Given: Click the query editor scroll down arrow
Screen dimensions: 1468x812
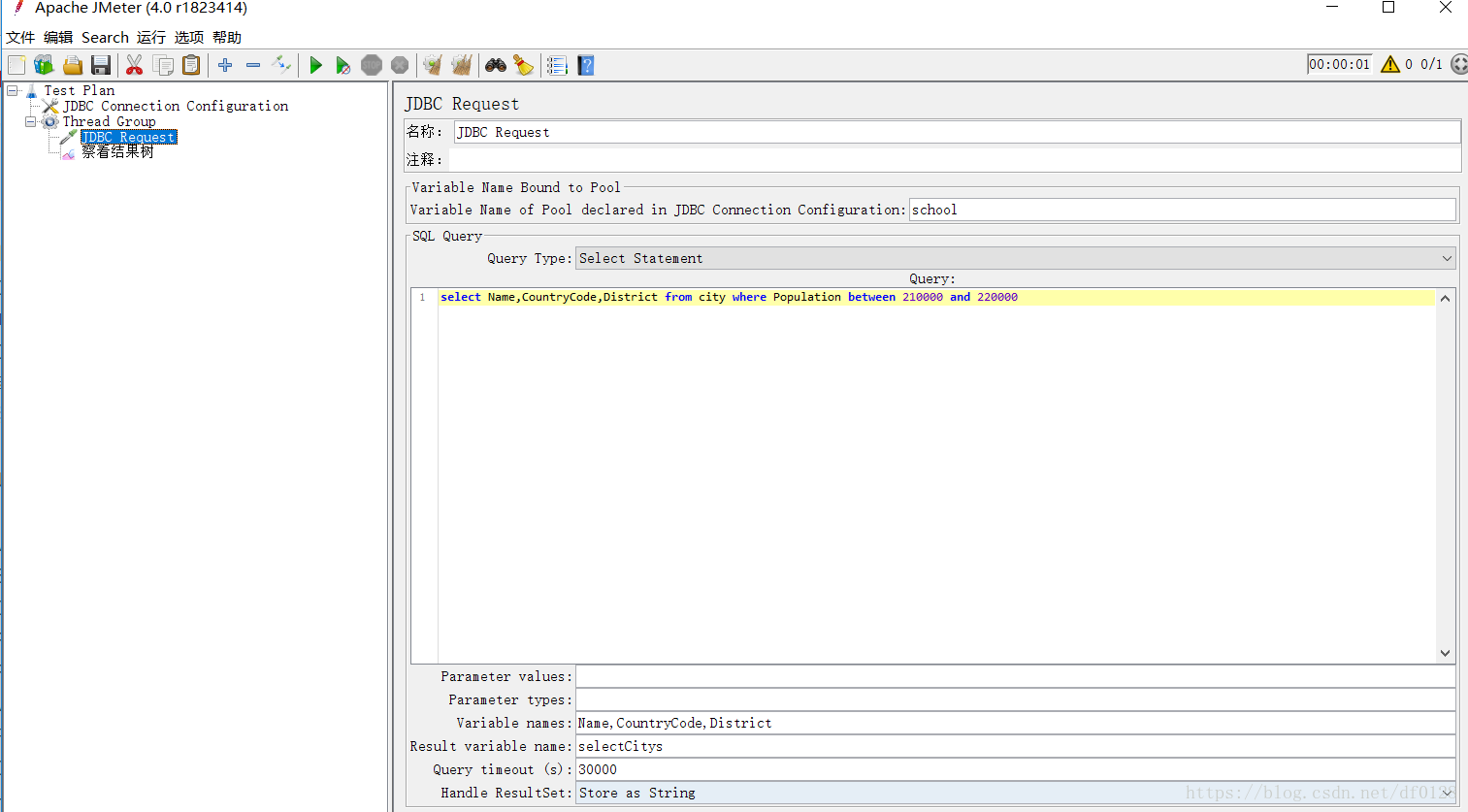Looking at the screenshot, I should point(1445,653).
